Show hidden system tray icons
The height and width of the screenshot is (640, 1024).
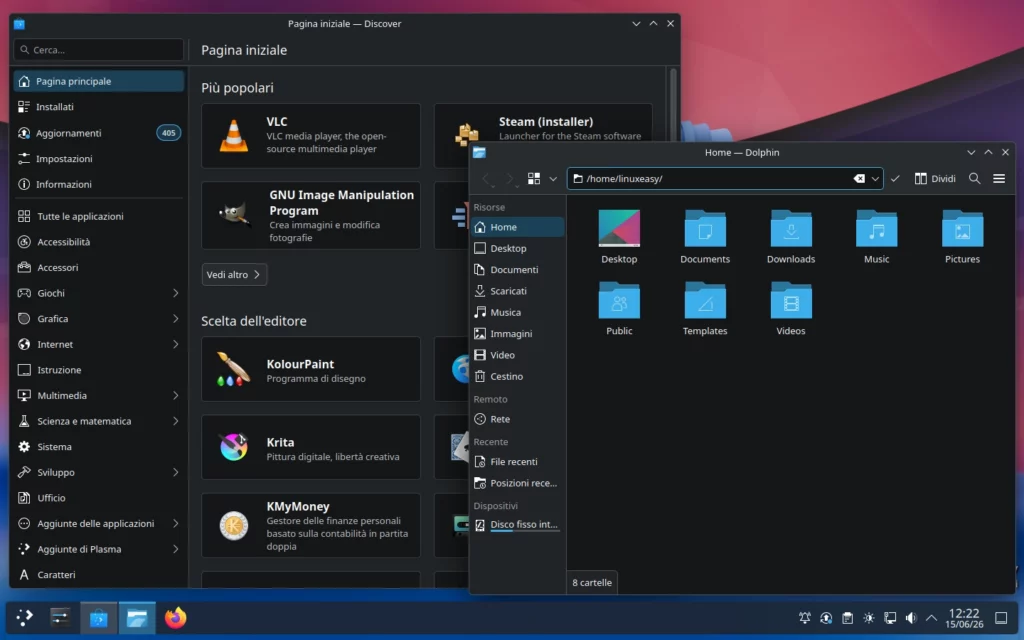click(x=931, y=618)
